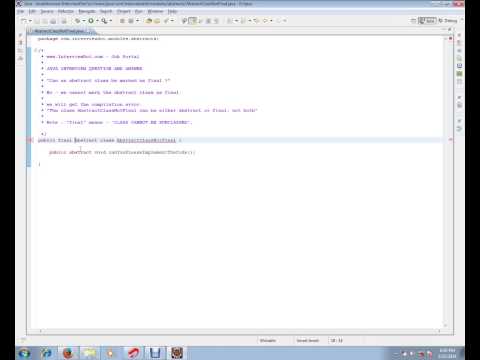Expand the Search toolbar dropdown arrow

172,21
